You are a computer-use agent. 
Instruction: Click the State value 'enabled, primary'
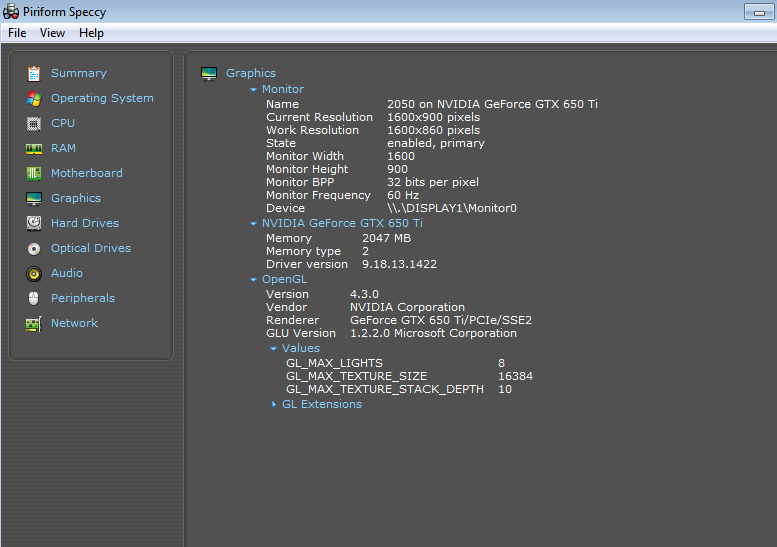pos(436,143)
